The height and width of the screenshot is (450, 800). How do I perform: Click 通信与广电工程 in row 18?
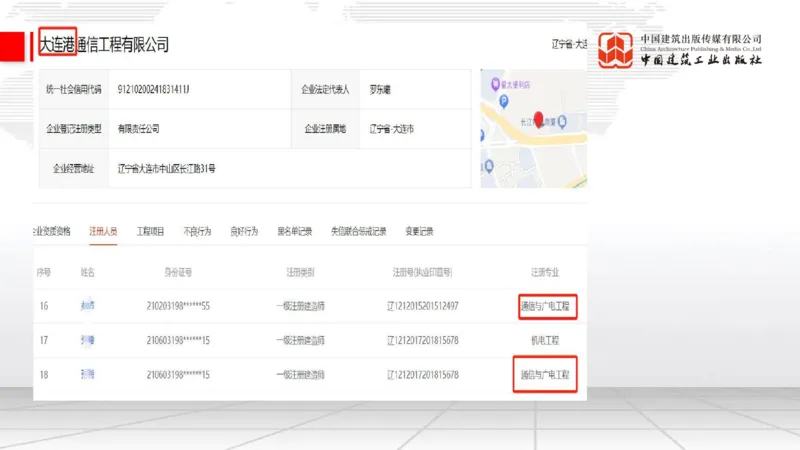[545, 375]
